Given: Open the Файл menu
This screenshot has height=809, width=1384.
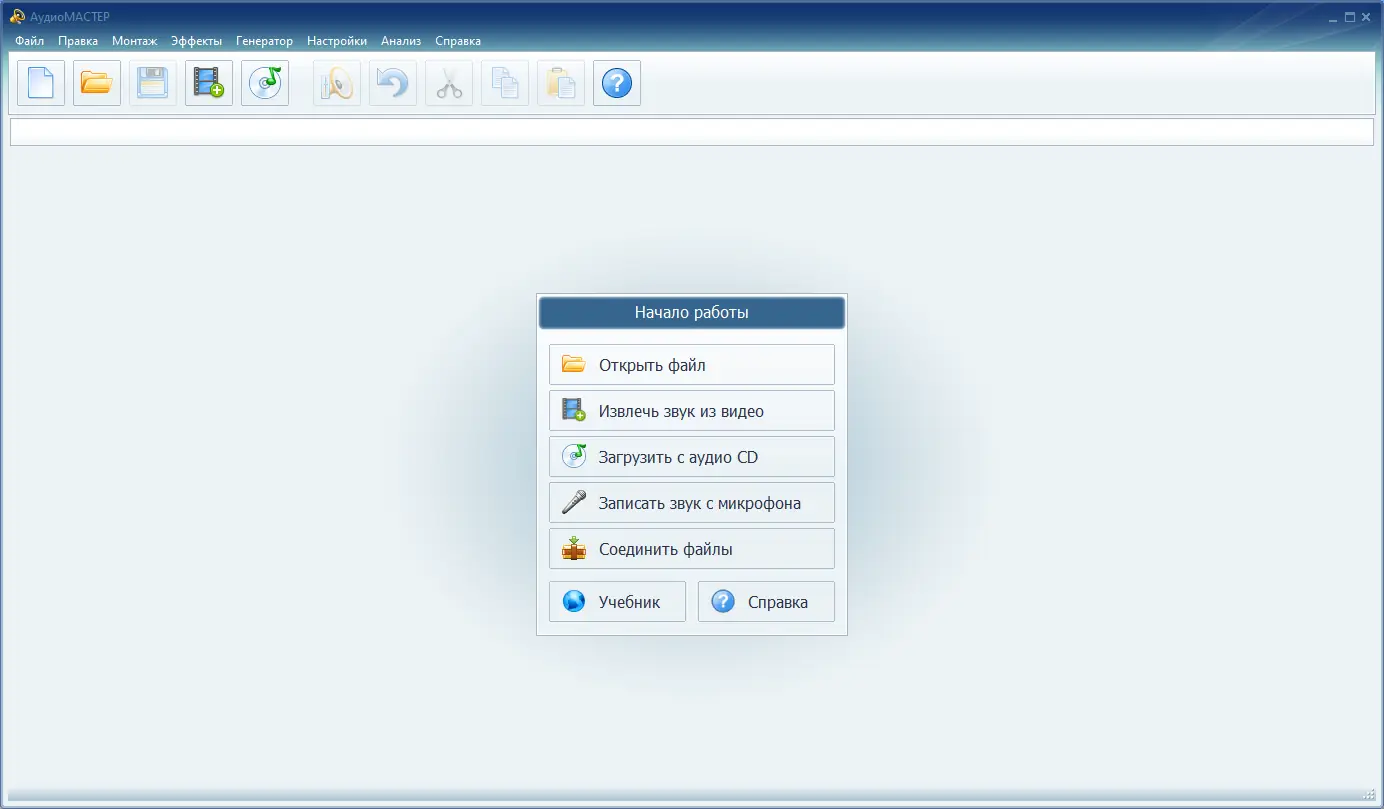Looking at the screenshot, I should pos(30,41).
